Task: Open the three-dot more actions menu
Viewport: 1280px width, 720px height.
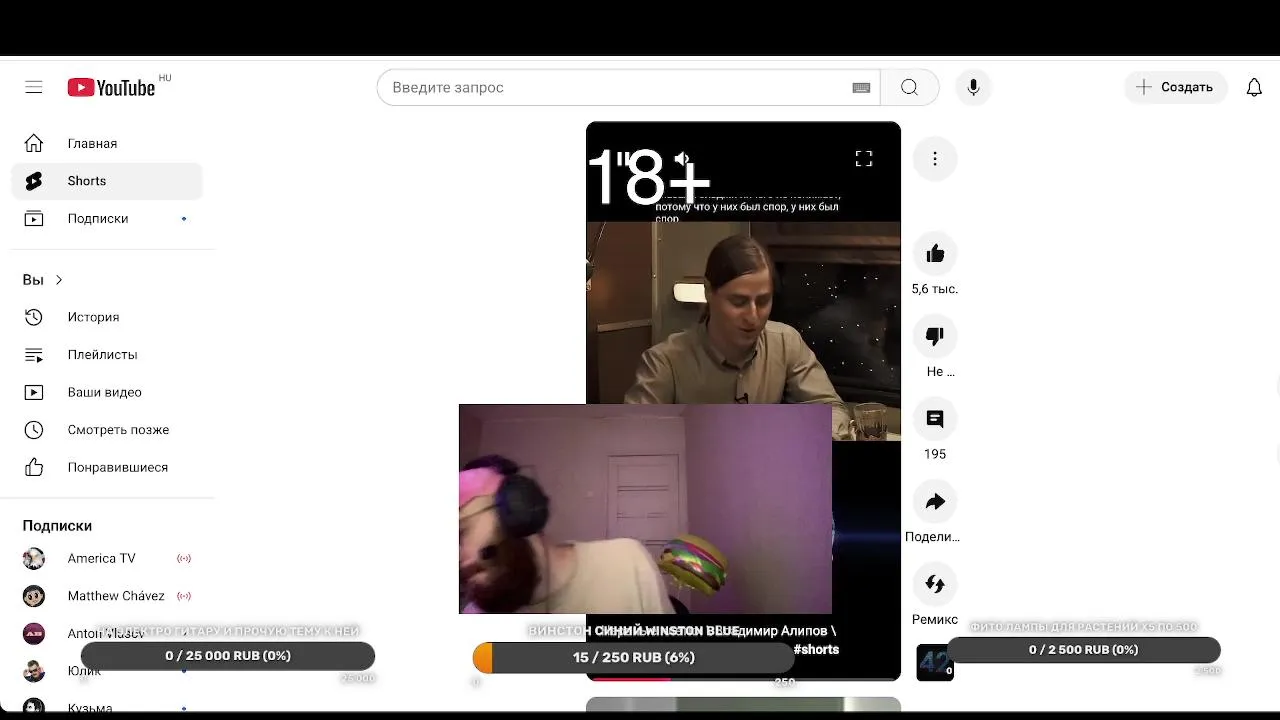Action: coord(935,159)
